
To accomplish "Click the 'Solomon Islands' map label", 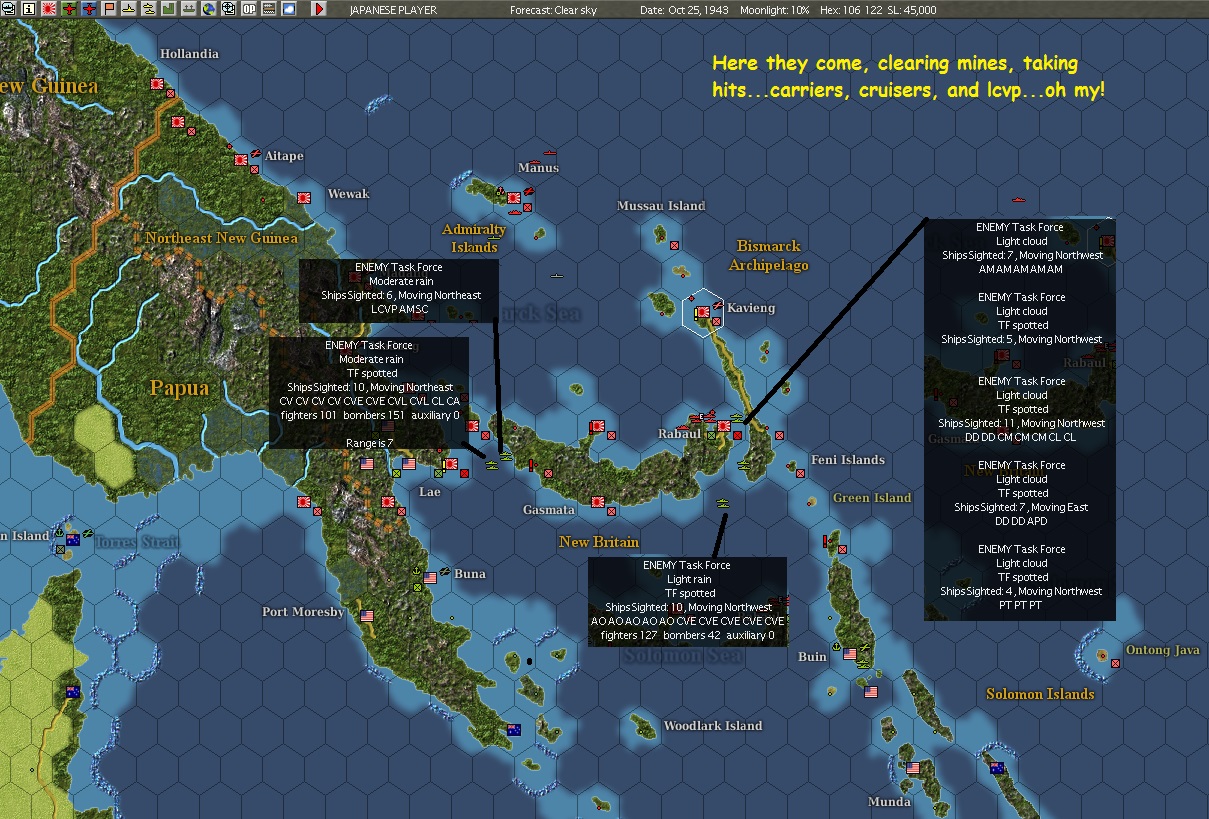I will click(1040, 694).
